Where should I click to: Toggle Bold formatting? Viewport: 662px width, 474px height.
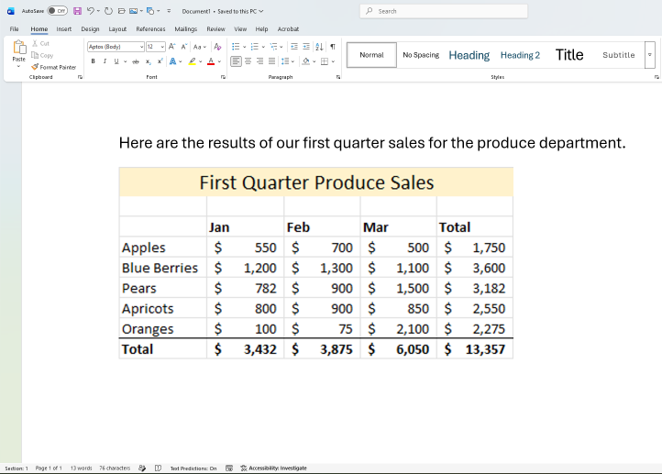93,62
